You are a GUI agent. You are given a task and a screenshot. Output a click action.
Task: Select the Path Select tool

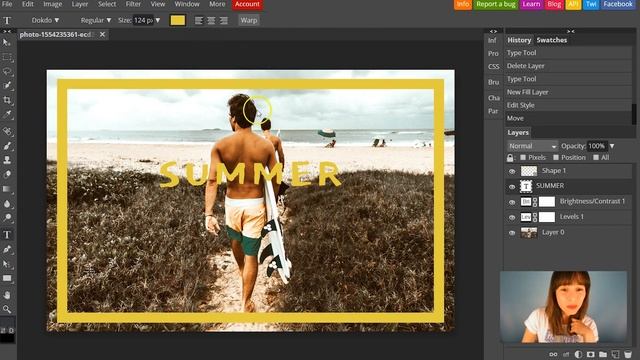[x=7, y=264]
